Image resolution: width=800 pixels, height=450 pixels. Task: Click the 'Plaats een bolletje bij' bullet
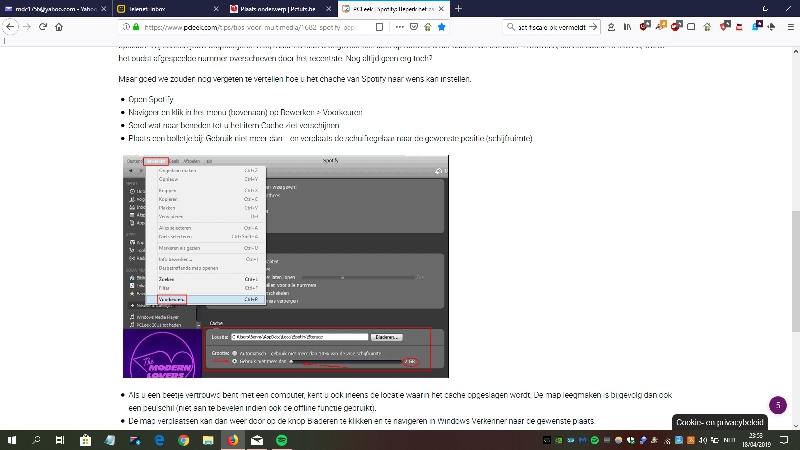coord(330,138)
